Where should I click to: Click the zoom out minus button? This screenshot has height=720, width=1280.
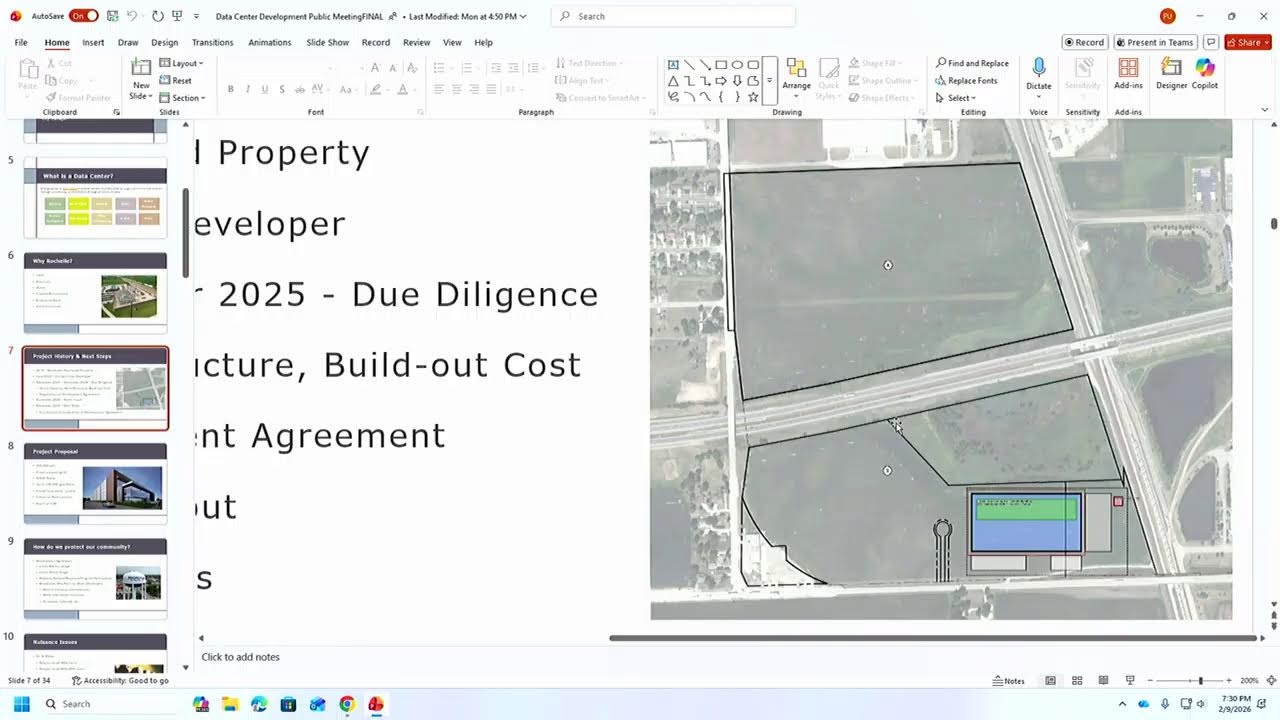[x=1151, y=680]
